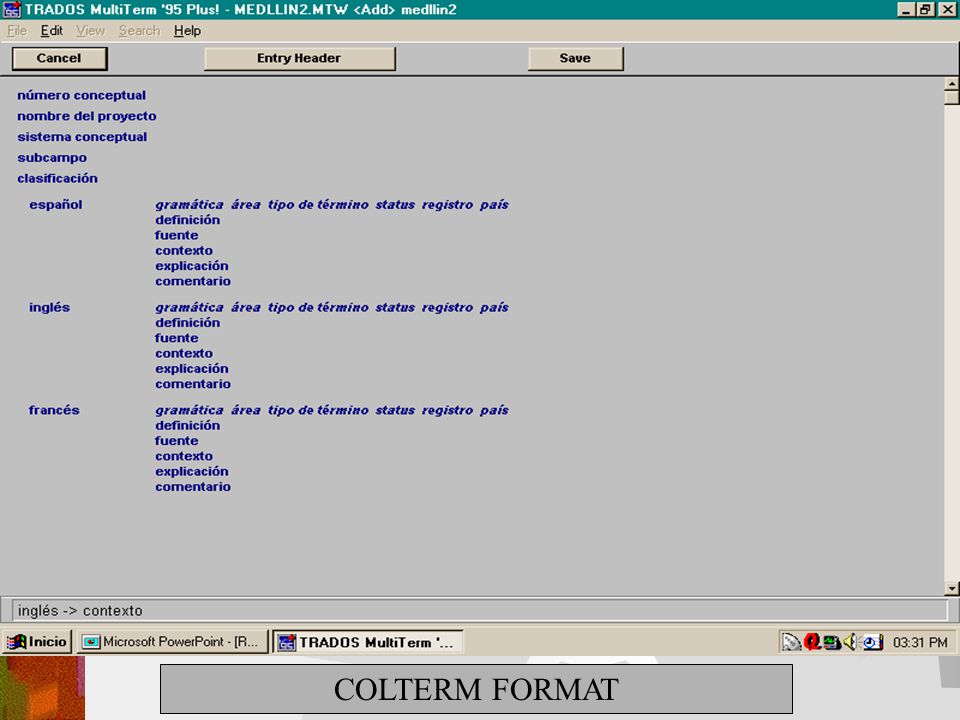Select área attribute under francés
The width and height of the screenshot is (960, 720).
click(246, 411)
